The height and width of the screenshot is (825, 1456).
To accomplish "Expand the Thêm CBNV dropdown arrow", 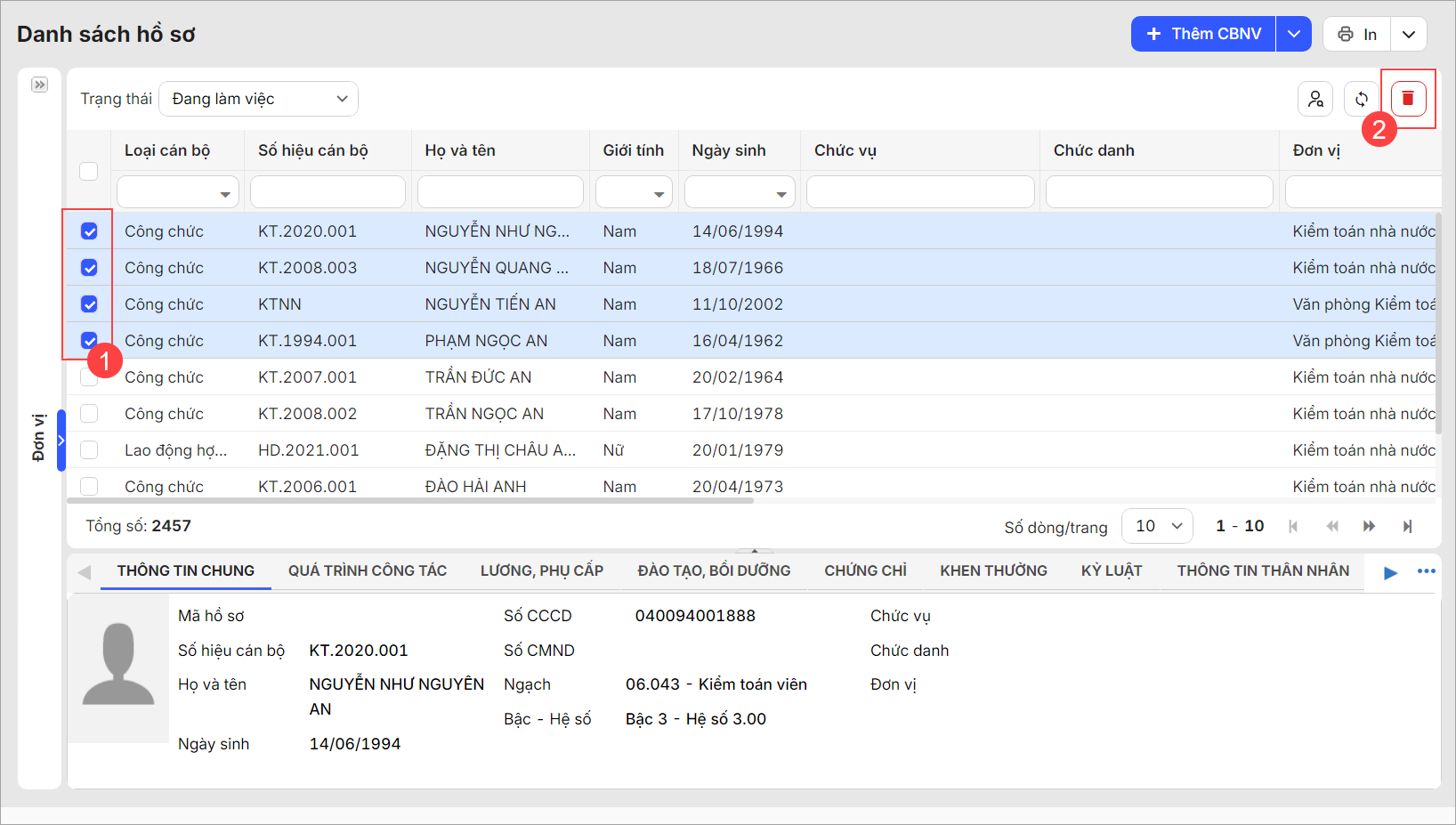I will (1293, 34).
